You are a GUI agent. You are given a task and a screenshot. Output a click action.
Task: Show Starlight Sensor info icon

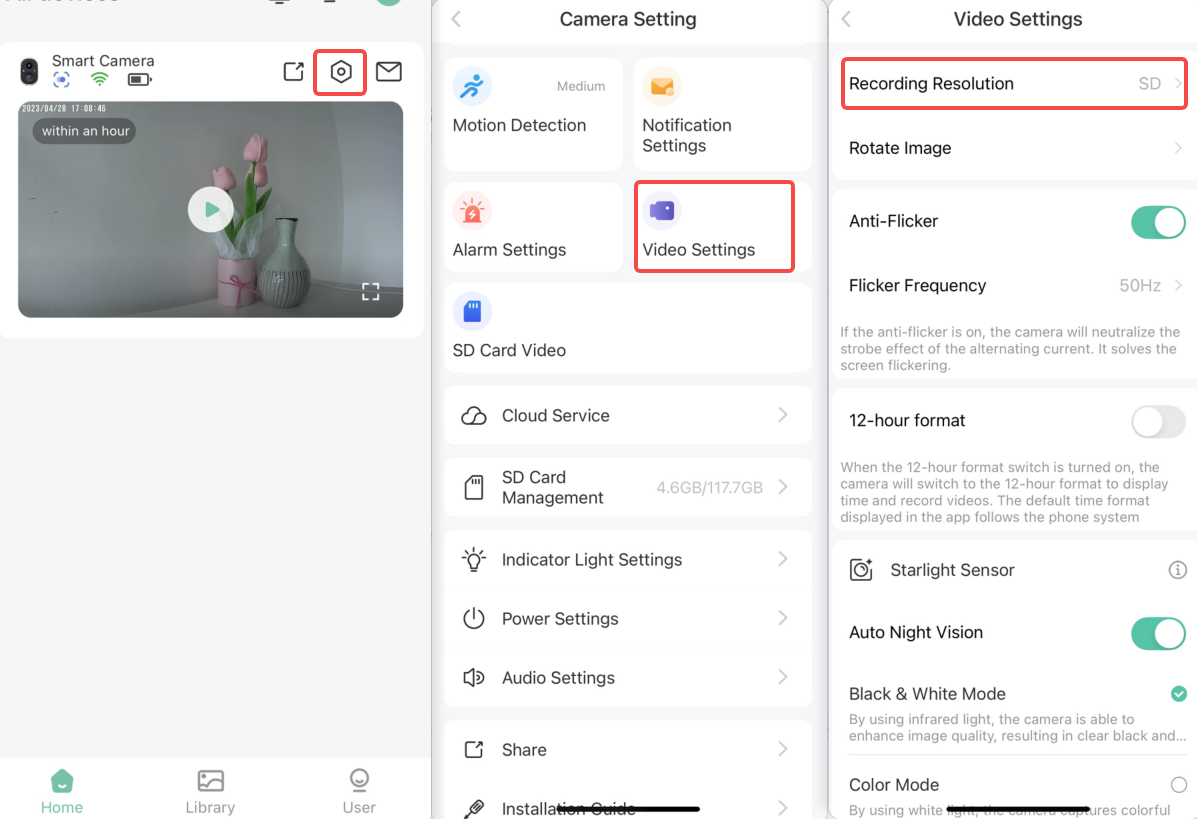pos(1178,570)
